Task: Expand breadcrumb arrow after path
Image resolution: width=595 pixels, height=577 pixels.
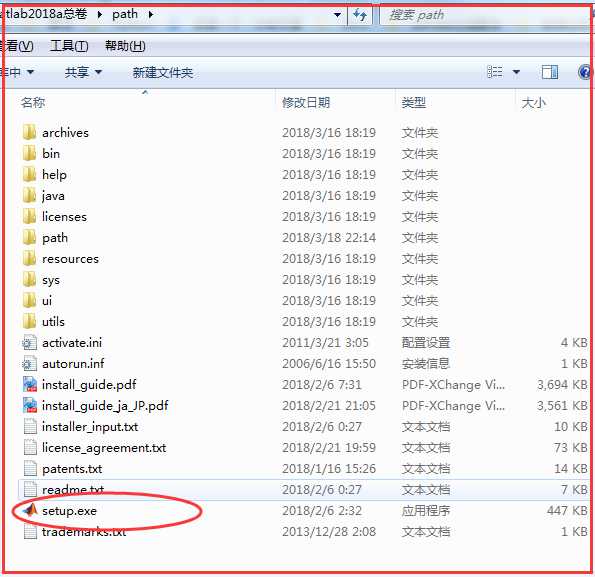Action: [x=151, y=15]
